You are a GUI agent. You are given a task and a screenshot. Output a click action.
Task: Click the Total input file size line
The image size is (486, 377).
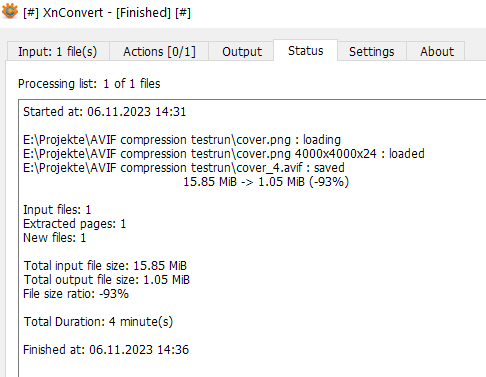105,266
